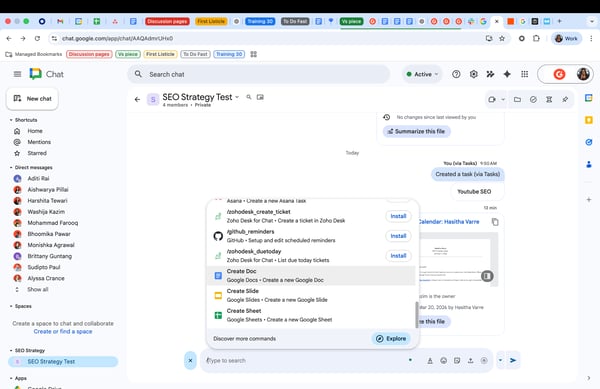
Task: Start video meeting camera icon
Action: coord(492,99)
